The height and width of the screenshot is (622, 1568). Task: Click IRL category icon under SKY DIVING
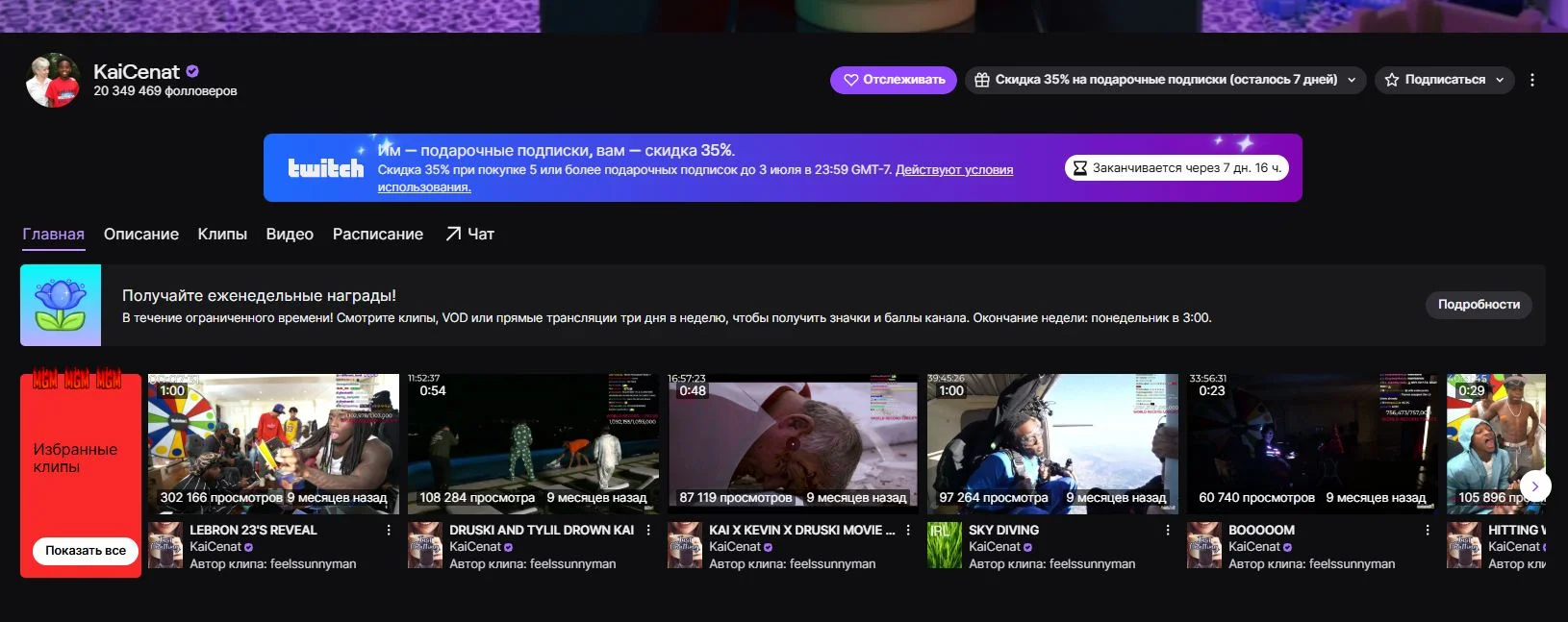coord(945,545)
